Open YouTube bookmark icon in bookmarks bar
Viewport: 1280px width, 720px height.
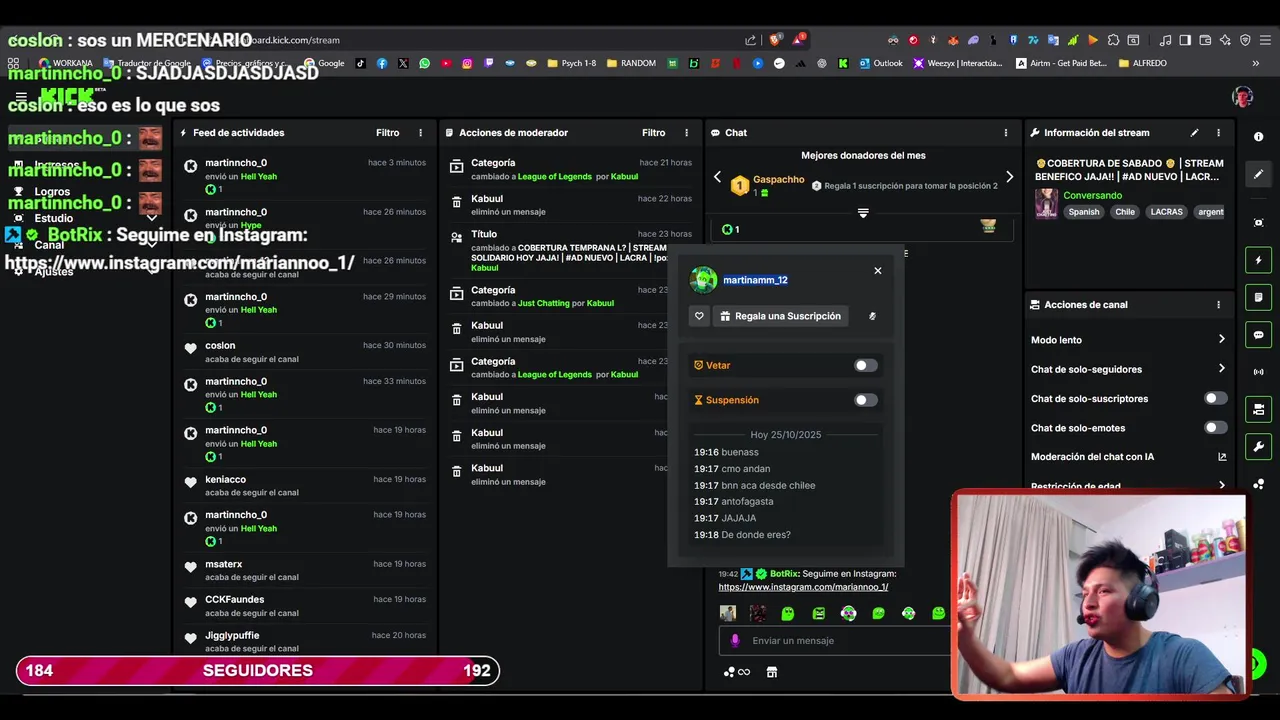coord(446,63)
